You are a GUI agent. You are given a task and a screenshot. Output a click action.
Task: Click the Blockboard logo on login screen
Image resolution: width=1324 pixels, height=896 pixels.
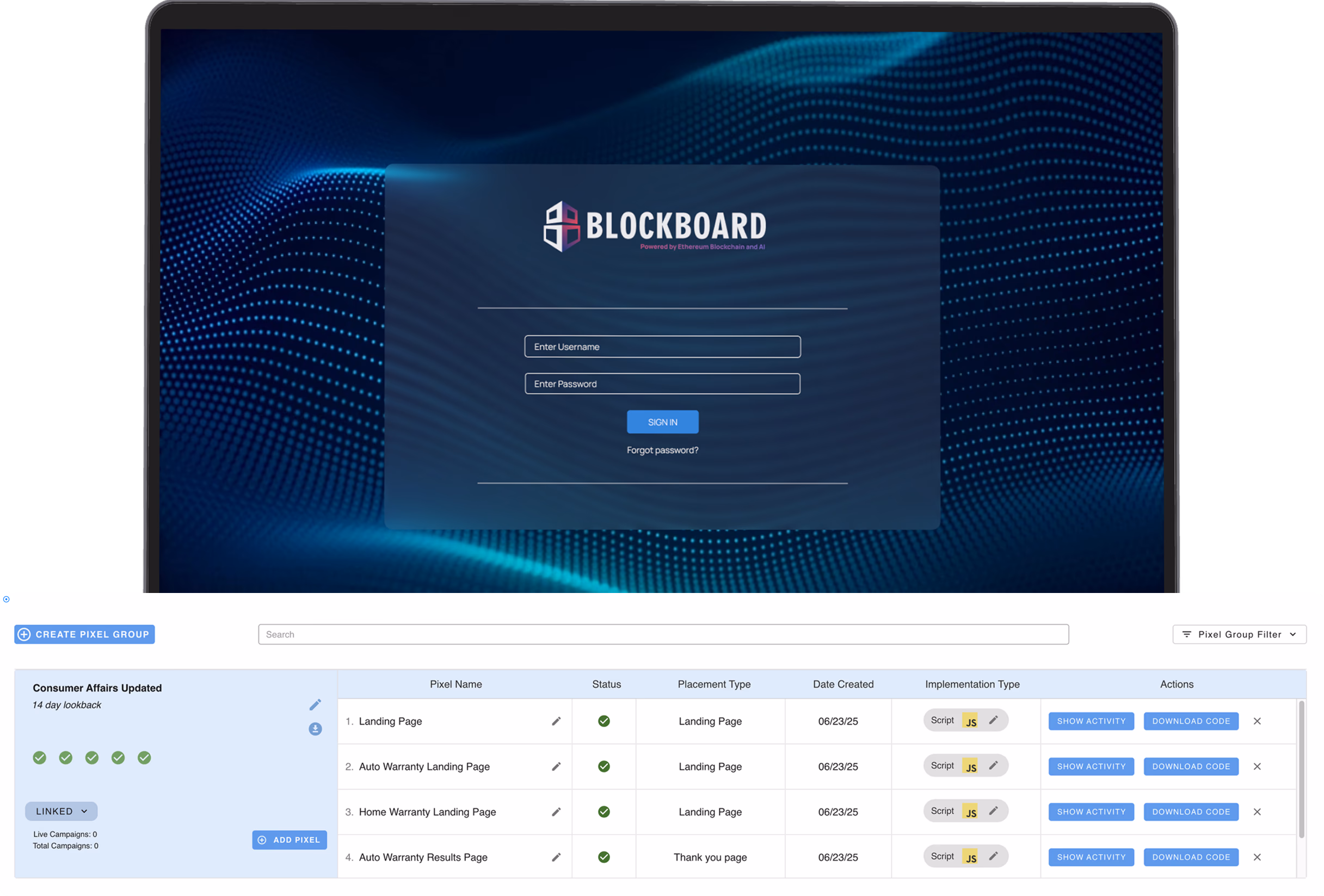[x=655, y=226]
